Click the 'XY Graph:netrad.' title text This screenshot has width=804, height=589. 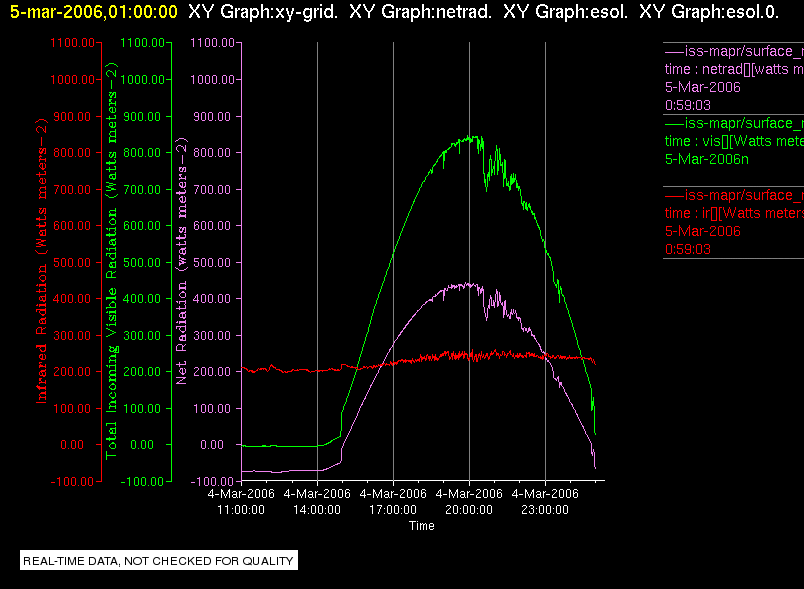(x=420, y=11)
